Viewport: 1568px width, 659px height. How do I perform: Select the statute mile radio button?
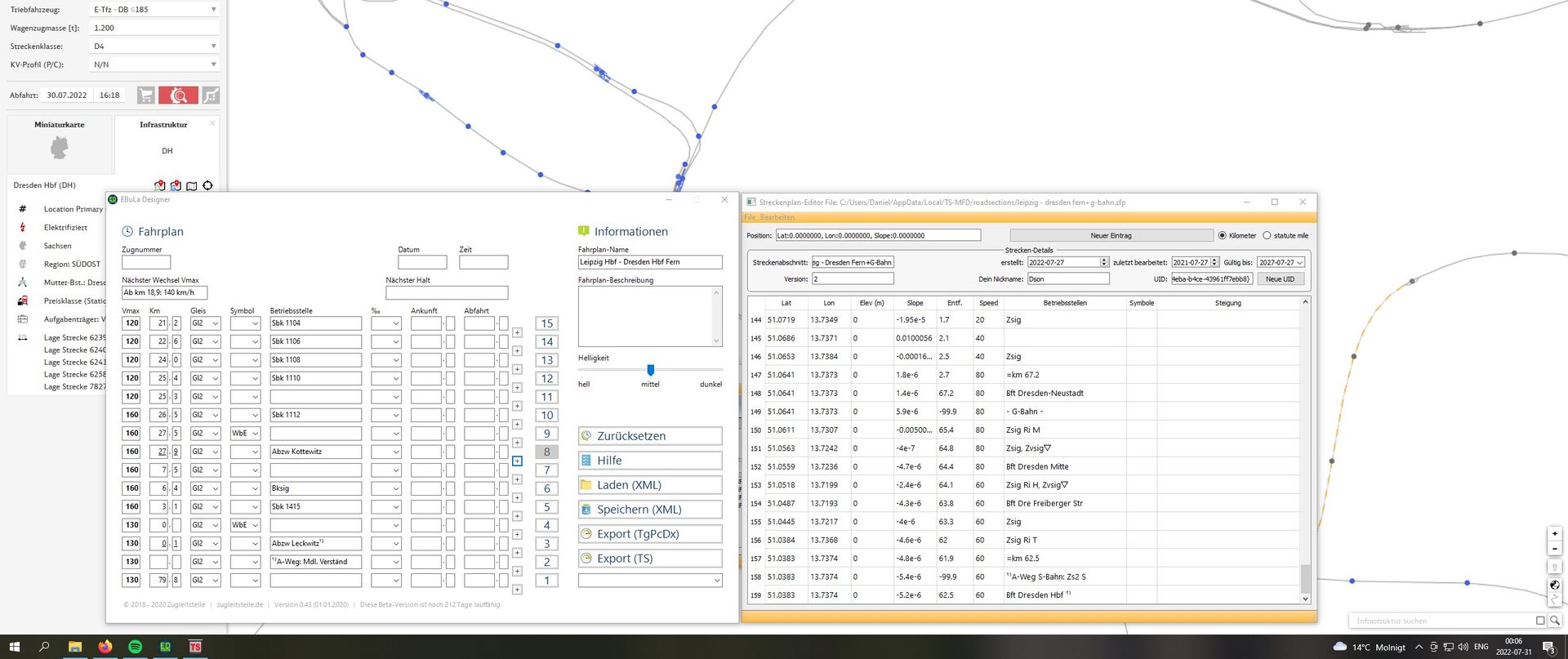pyautogui.click(x=1267, y=235)
